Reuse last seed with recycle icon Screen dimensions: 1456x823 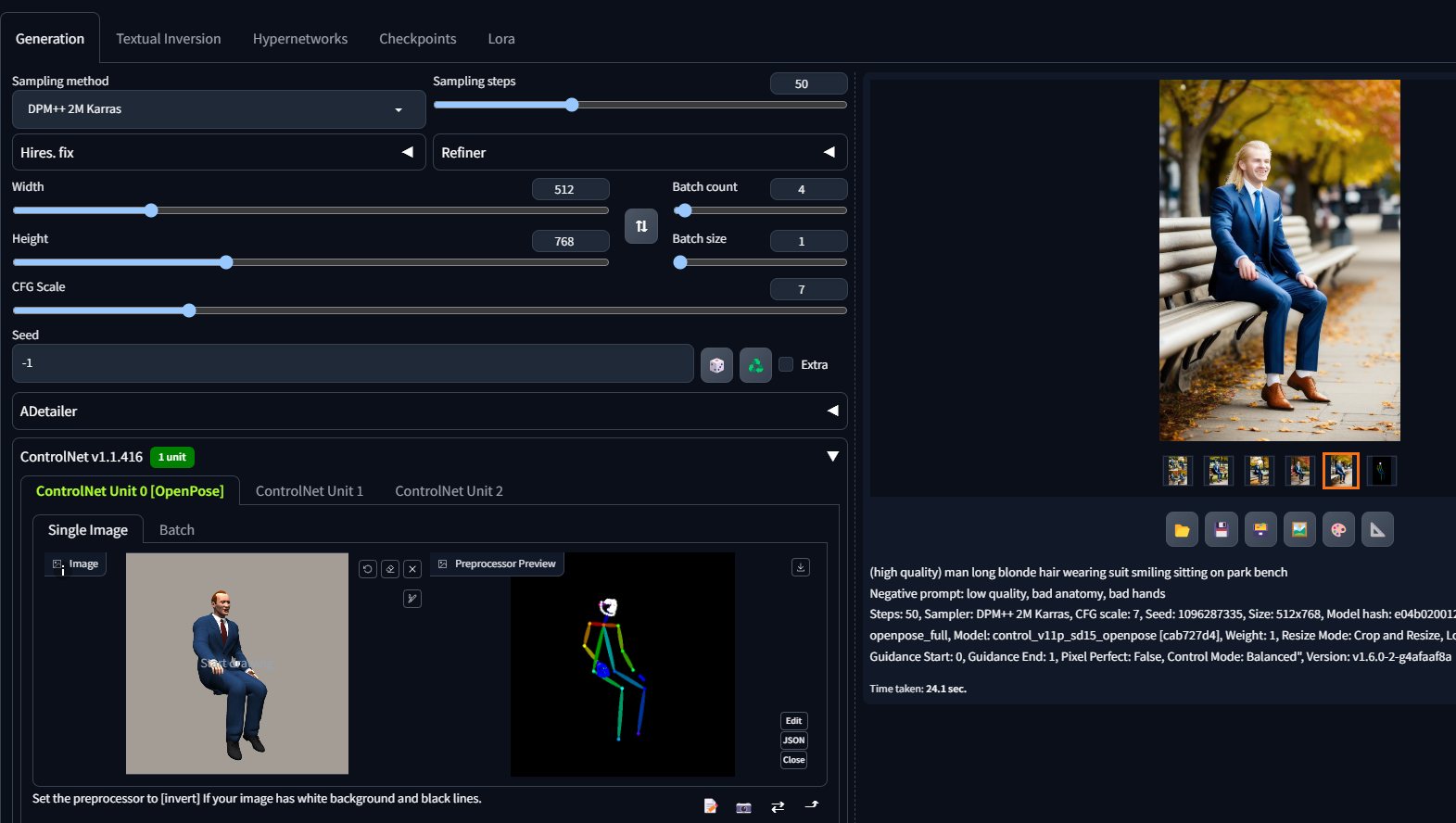tap(755, 365)
